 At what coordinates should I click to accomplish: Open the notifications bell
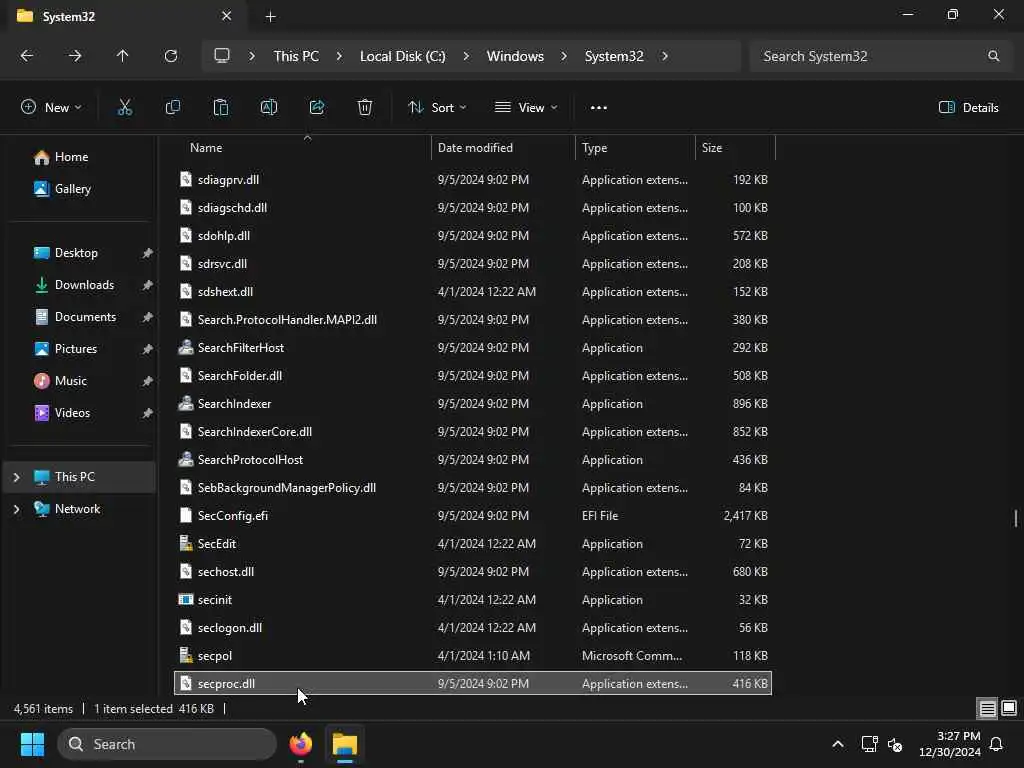[997, 744]
